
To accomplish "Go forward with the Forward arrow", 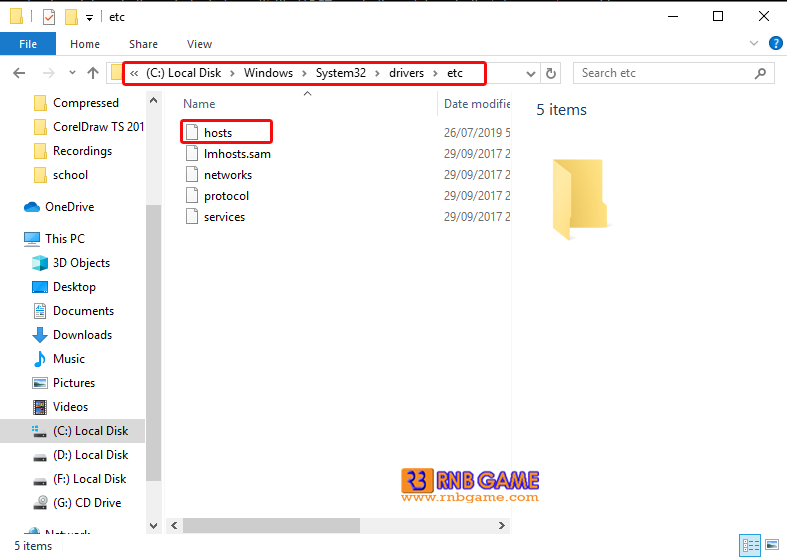I will click(x=48, y=73).
